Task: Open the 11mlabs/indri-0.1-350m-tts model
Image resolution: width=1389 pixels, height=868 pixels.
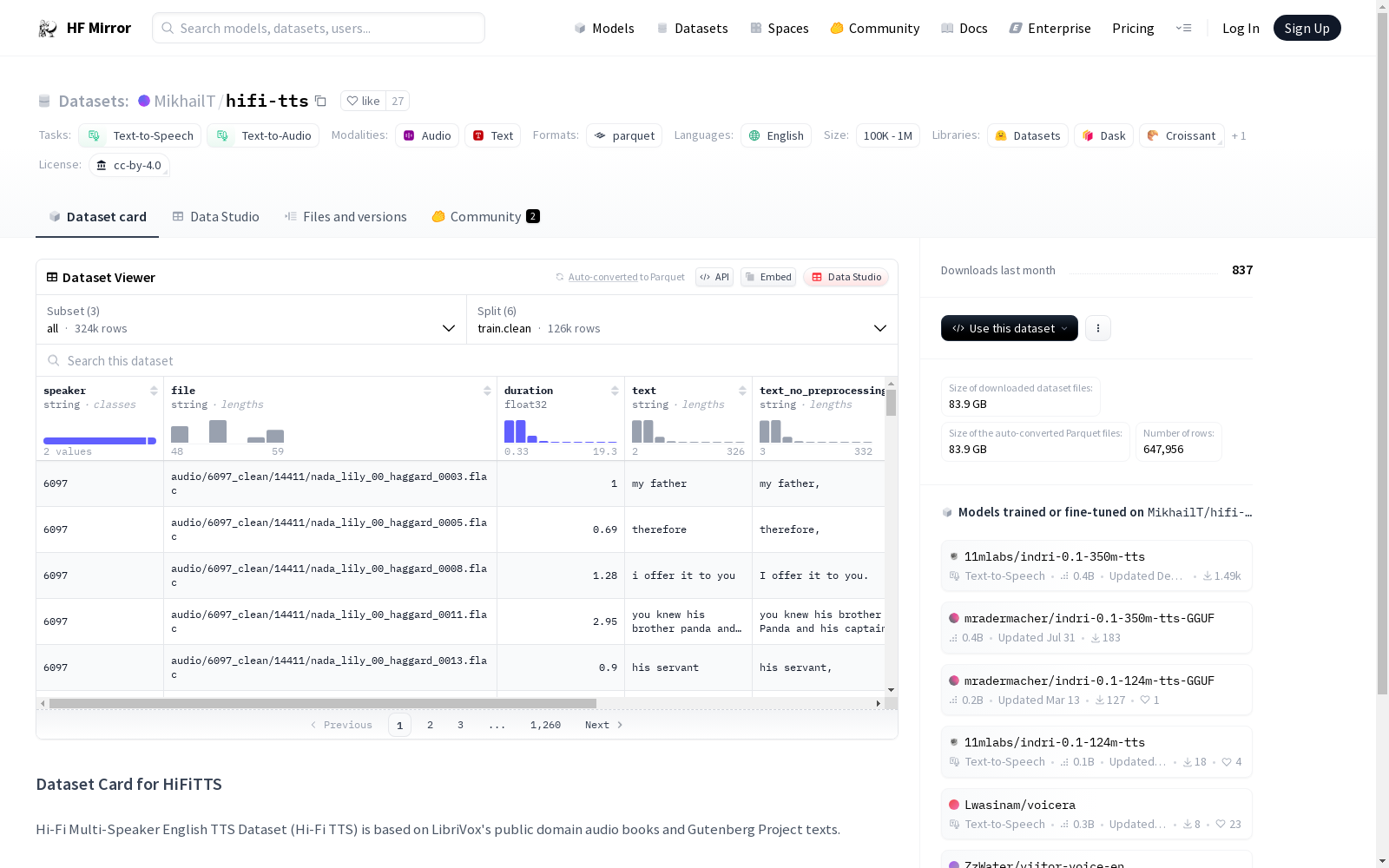Action: click(1096, 565)
